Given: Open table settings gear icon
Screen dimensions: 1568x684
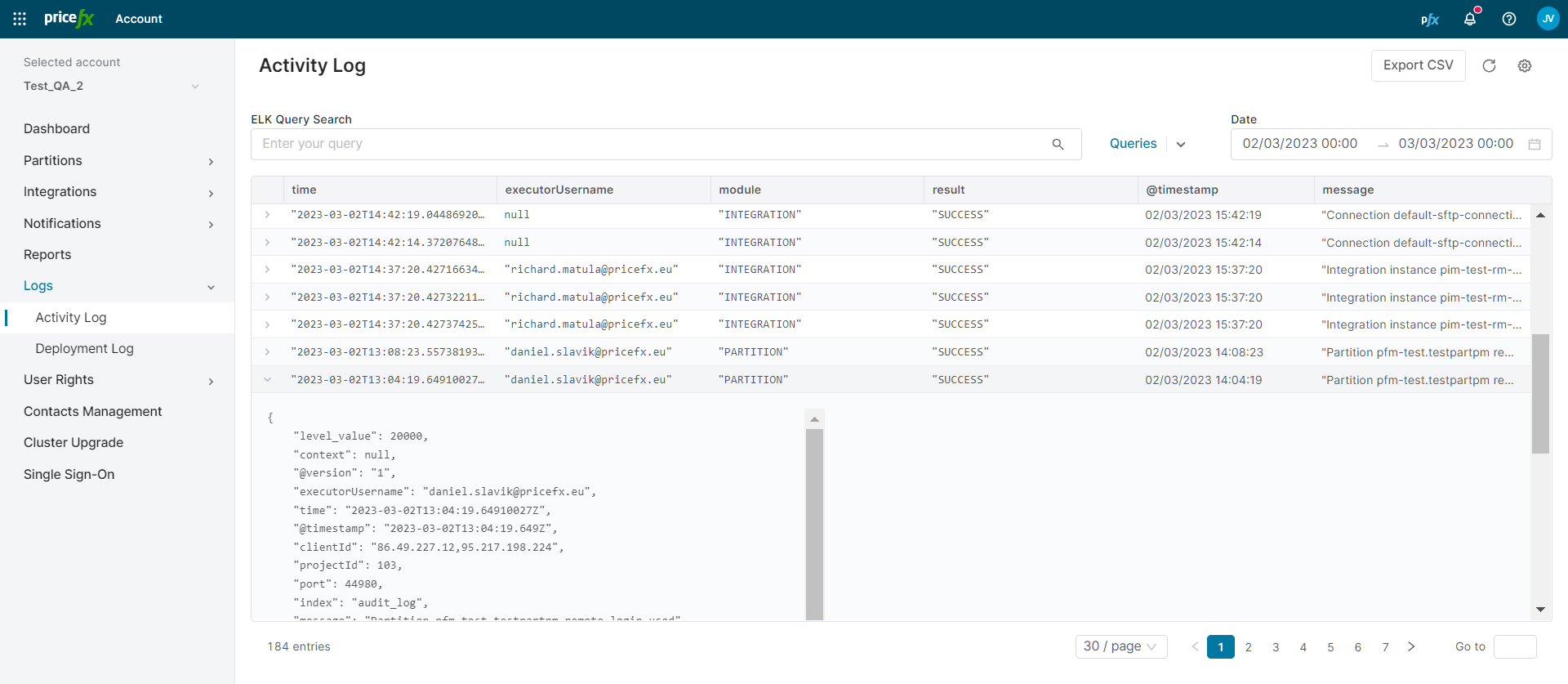Looking at the screenshot, I should tap(1525, 65).
